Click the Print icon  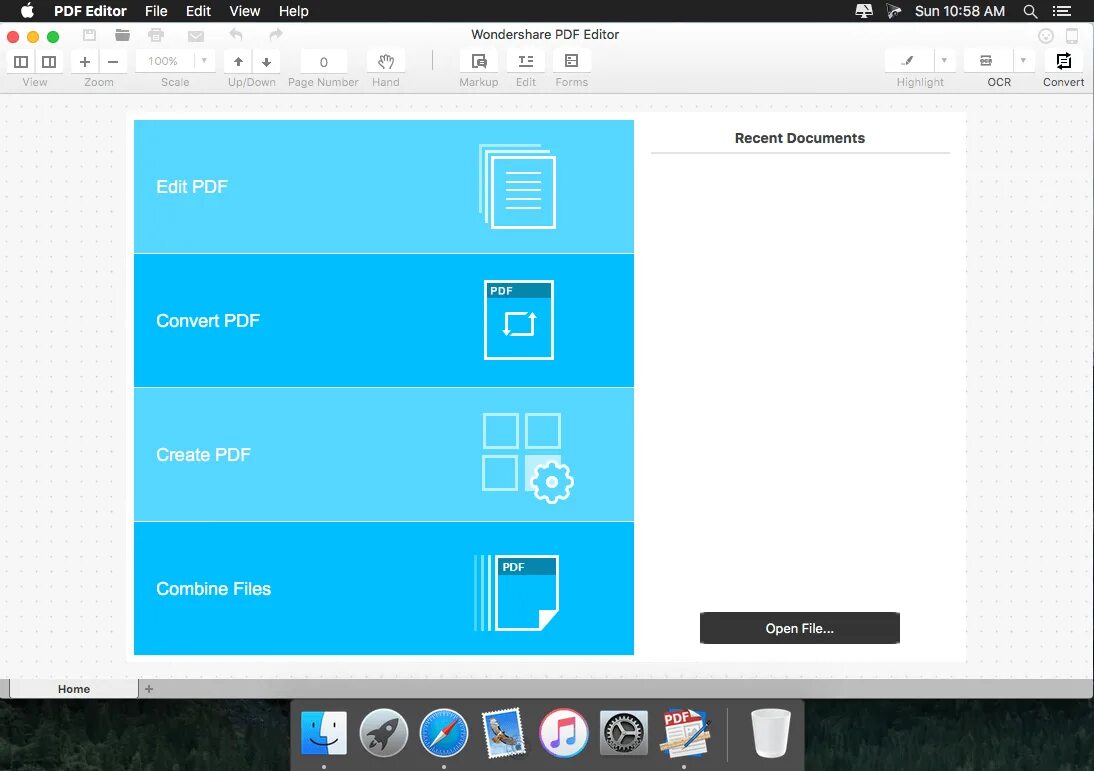[156, 35]
